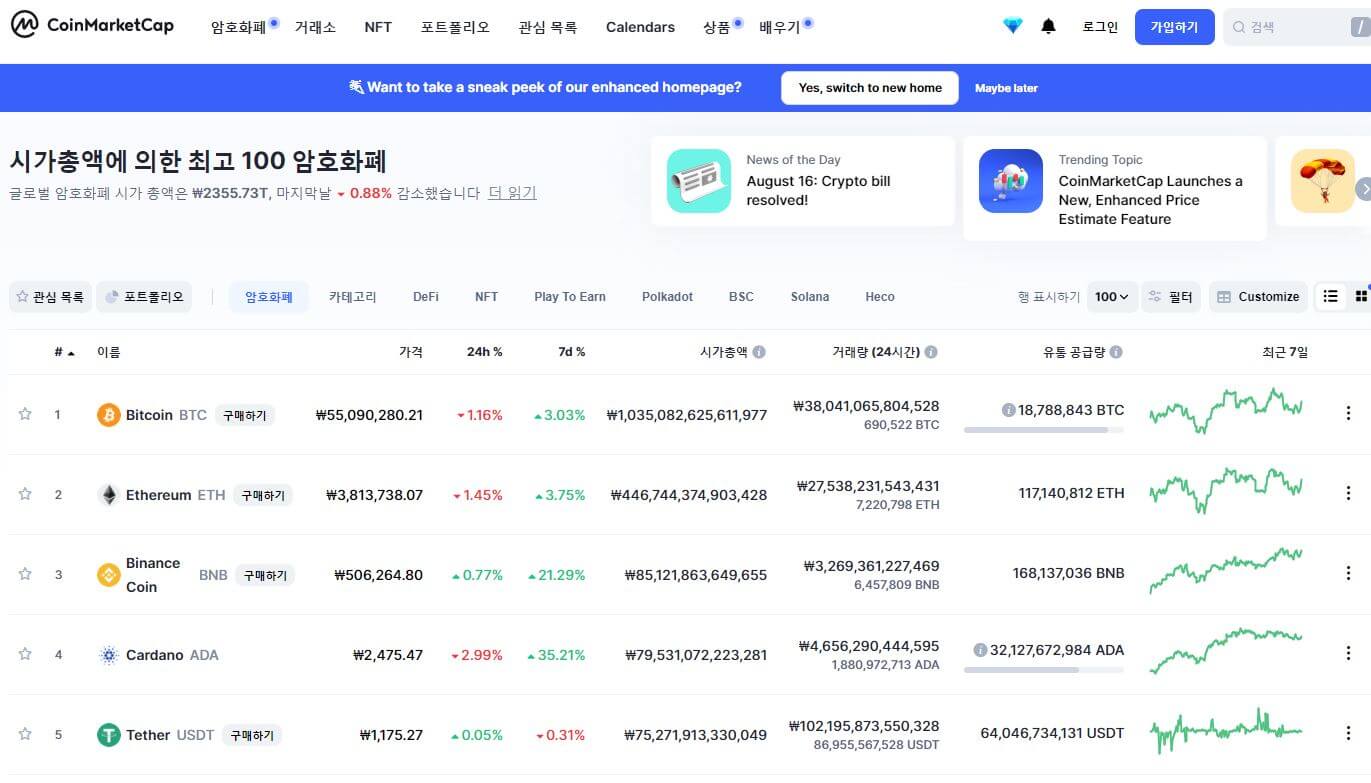
Task: Sort by the # rank column
Action: (x=64, y=352)
